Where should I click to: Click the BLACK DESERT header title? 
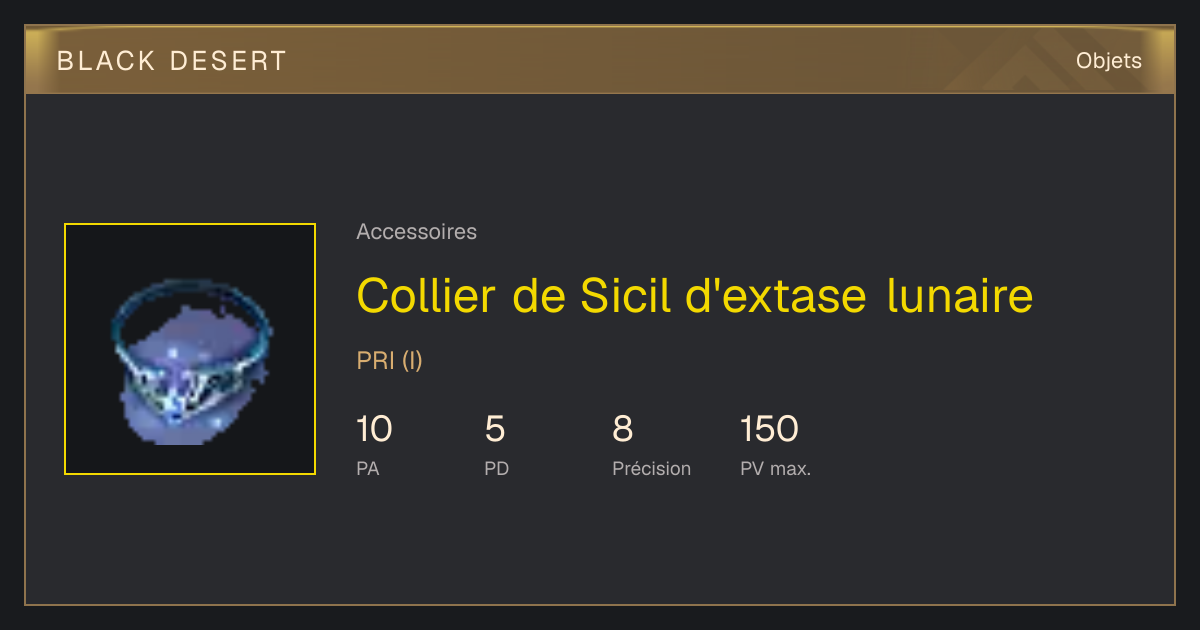tap(172, 61)
